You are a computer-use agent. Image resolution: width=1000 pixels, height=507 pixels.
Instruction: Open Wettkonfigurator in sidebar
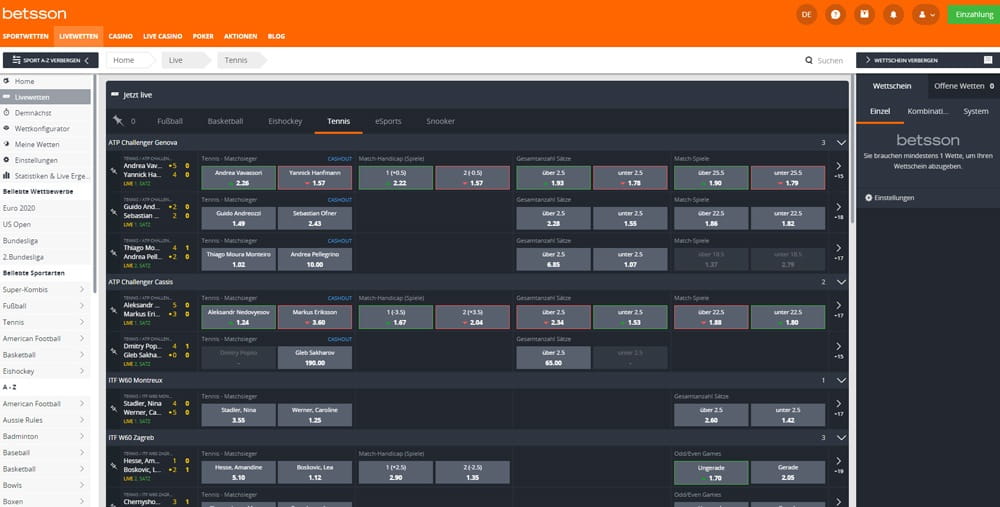click(x=45, y=129)
